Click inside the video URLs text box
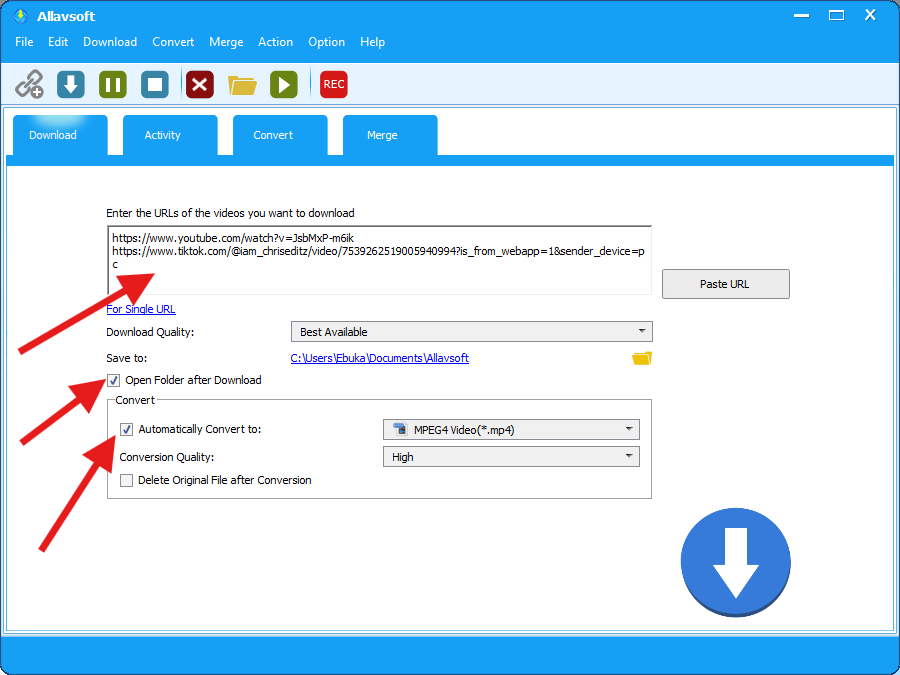This screenshot has height=675, width=900. 379,260
